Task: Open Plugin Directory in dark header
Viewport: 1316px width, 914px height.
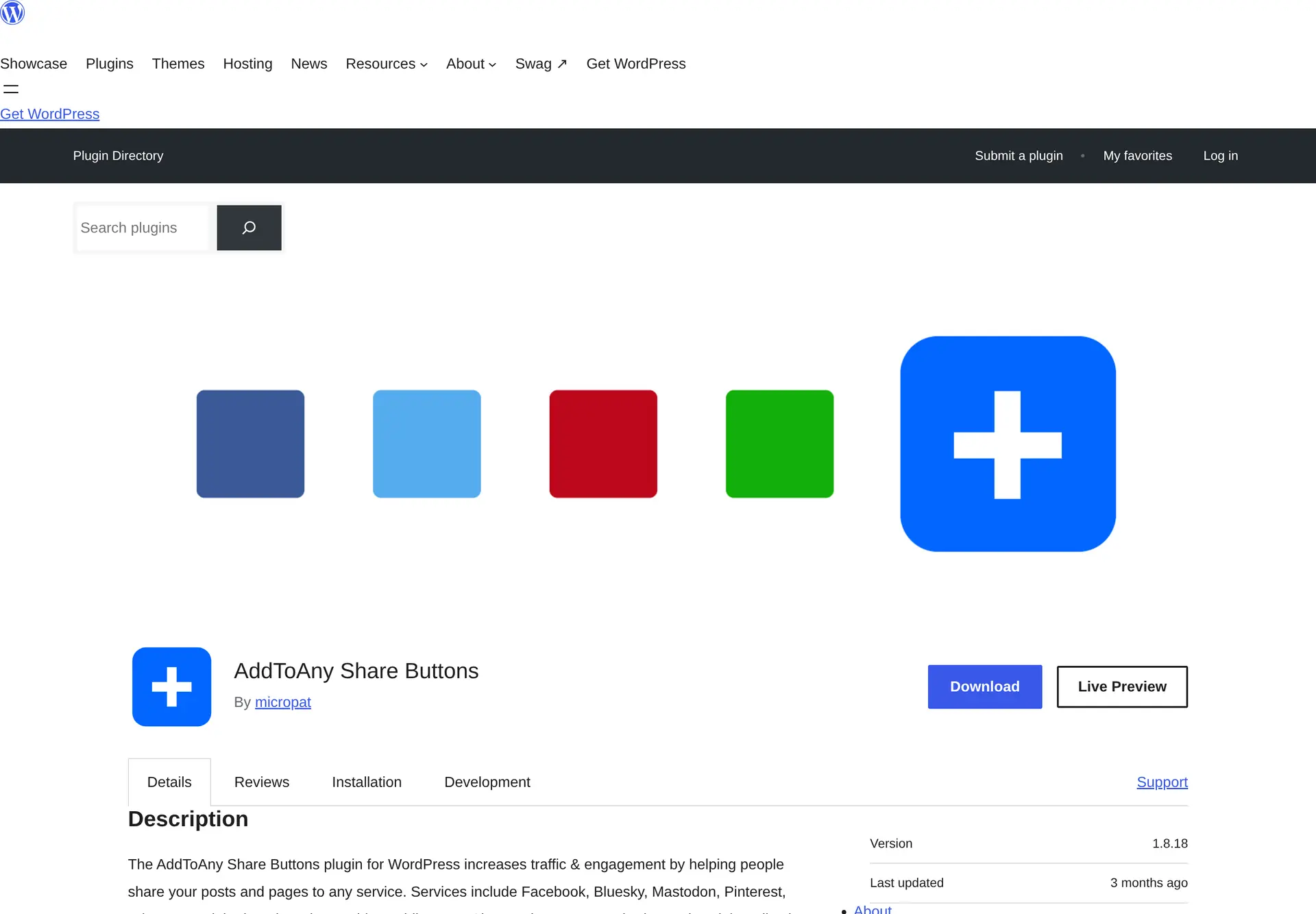Action: (118, 156)
